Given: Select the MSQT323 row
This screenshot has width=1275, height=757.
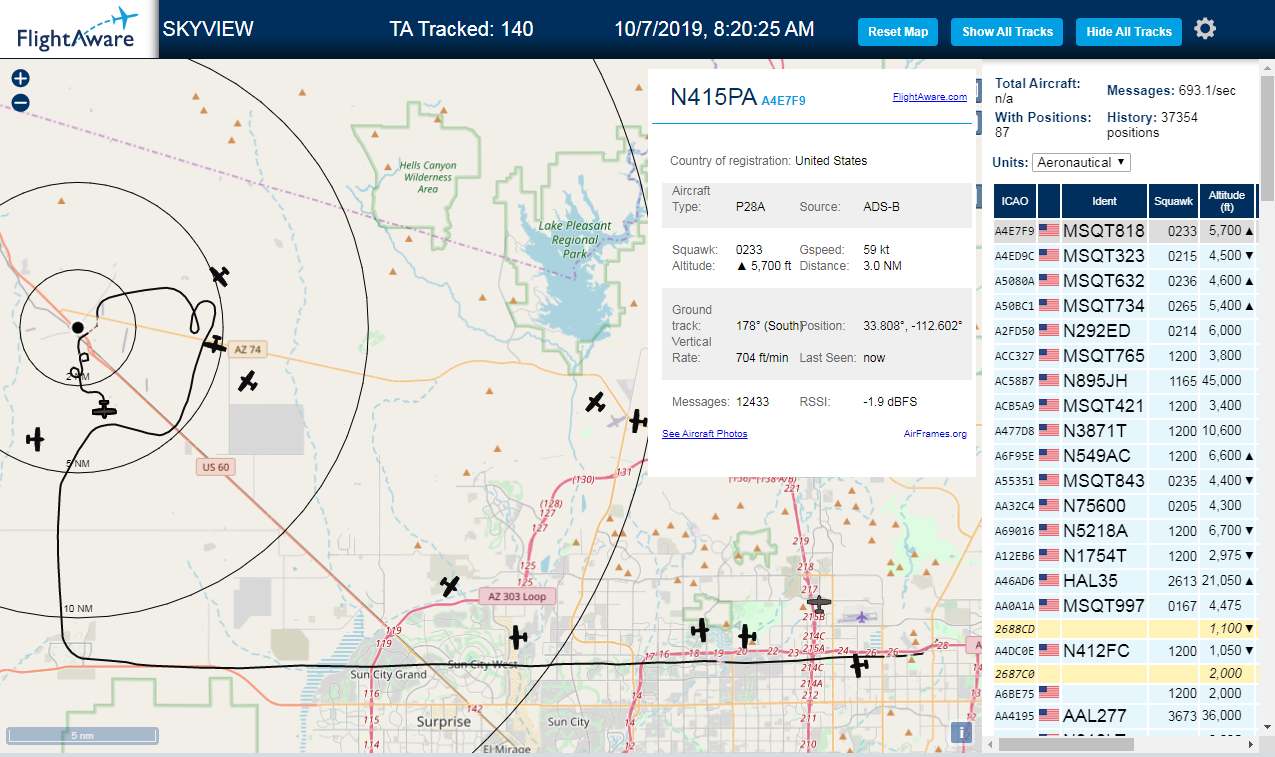Looking at the screenshot, I should point(1124,255).
